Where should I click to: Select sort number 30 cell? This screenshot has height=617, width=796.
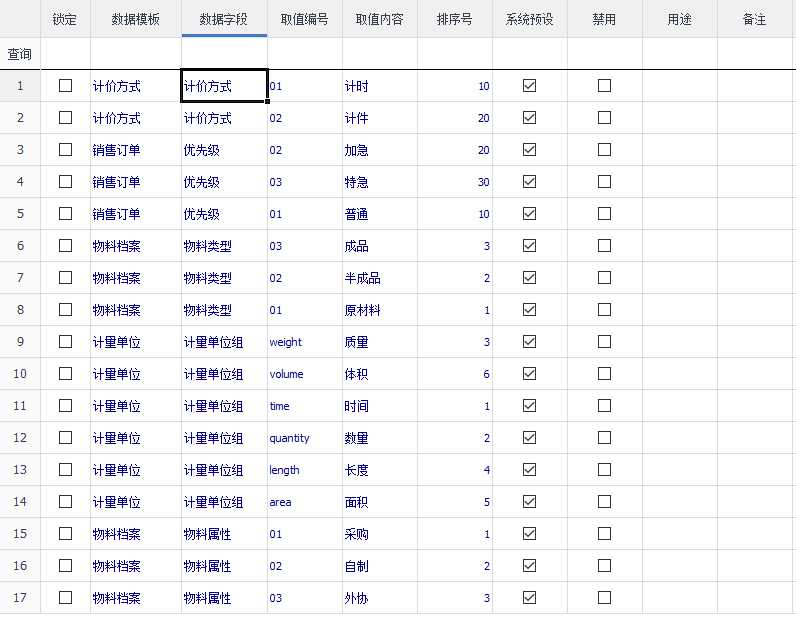point(455,181)
